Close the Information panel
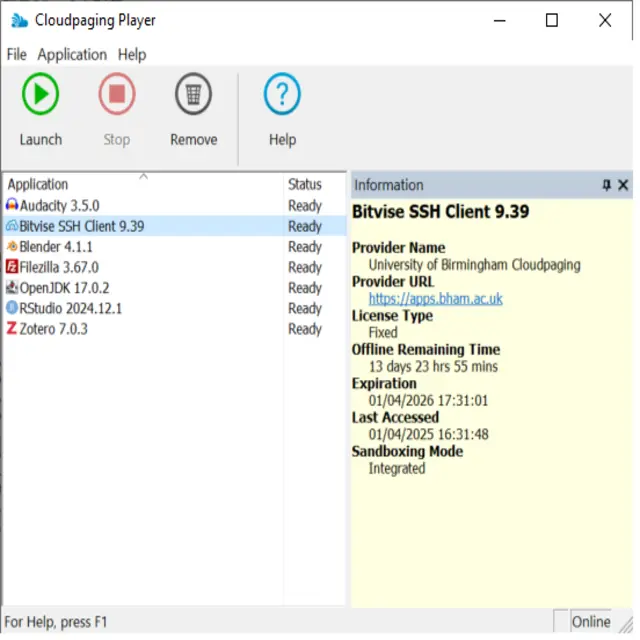The height and width of the screenshot is (640, 640). (x=623, y=185)
